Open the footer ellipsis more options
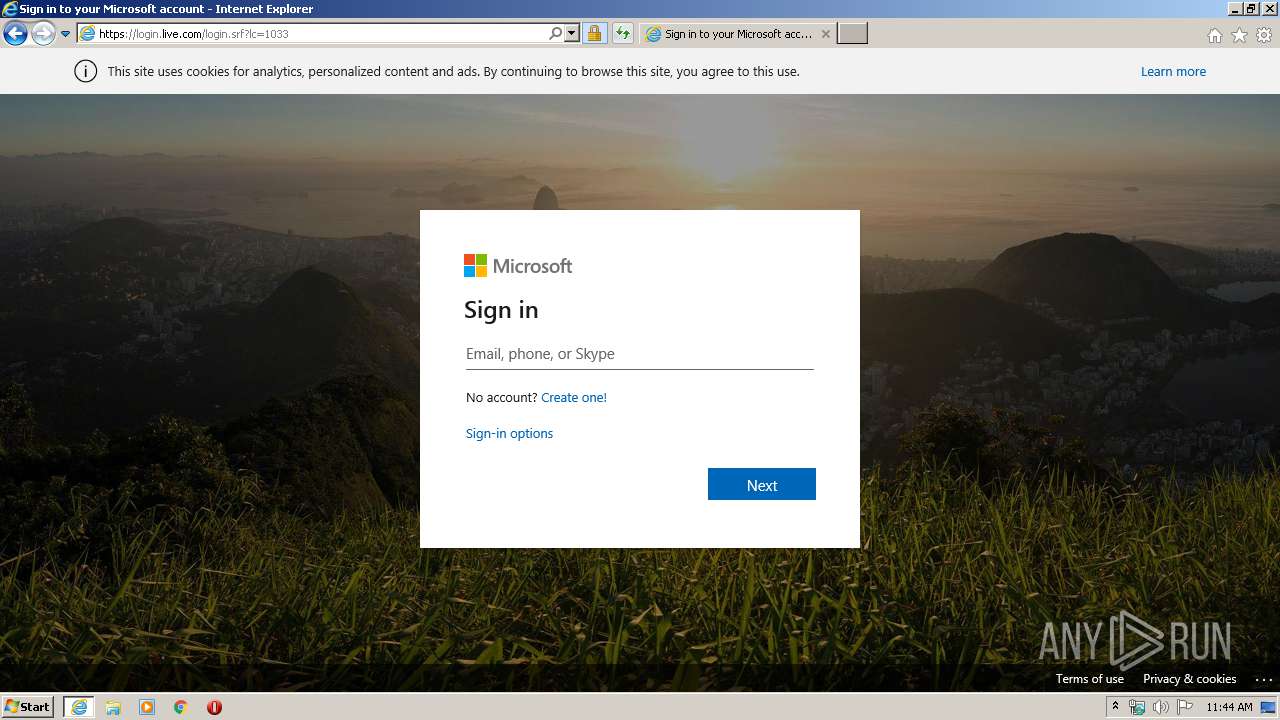 pyautogui.click(x=1262, y=679)
